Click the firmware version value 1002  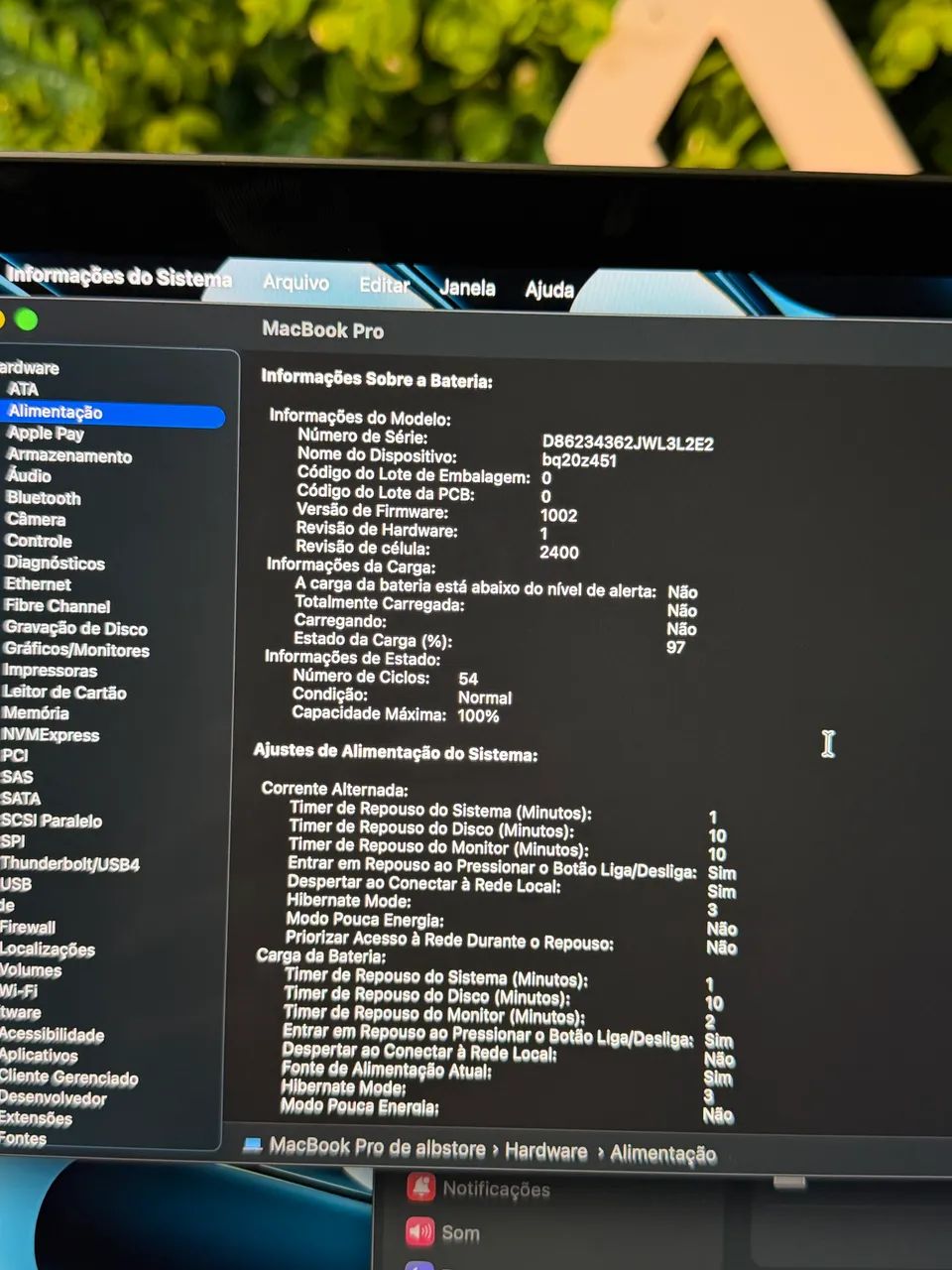click(558, 515)
